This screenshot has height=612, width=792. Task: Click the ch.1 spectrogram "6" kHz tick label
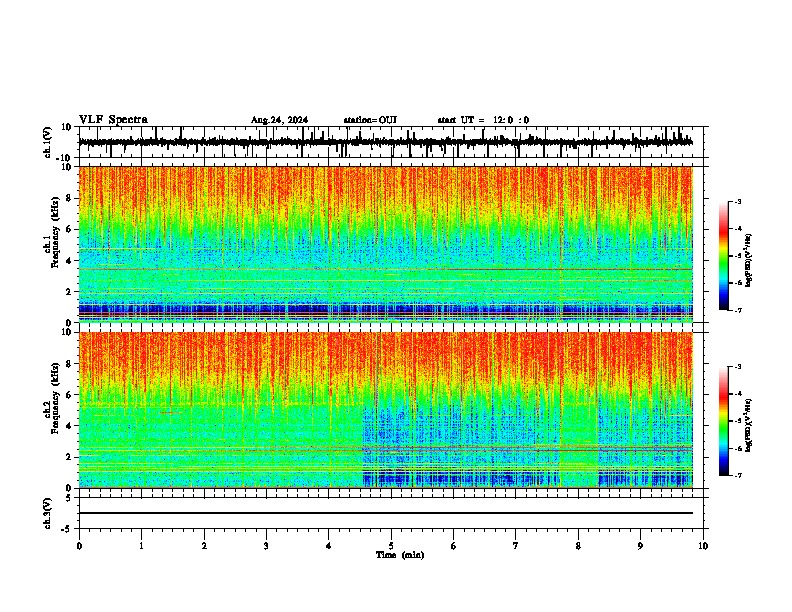click(x=69, y=229)
